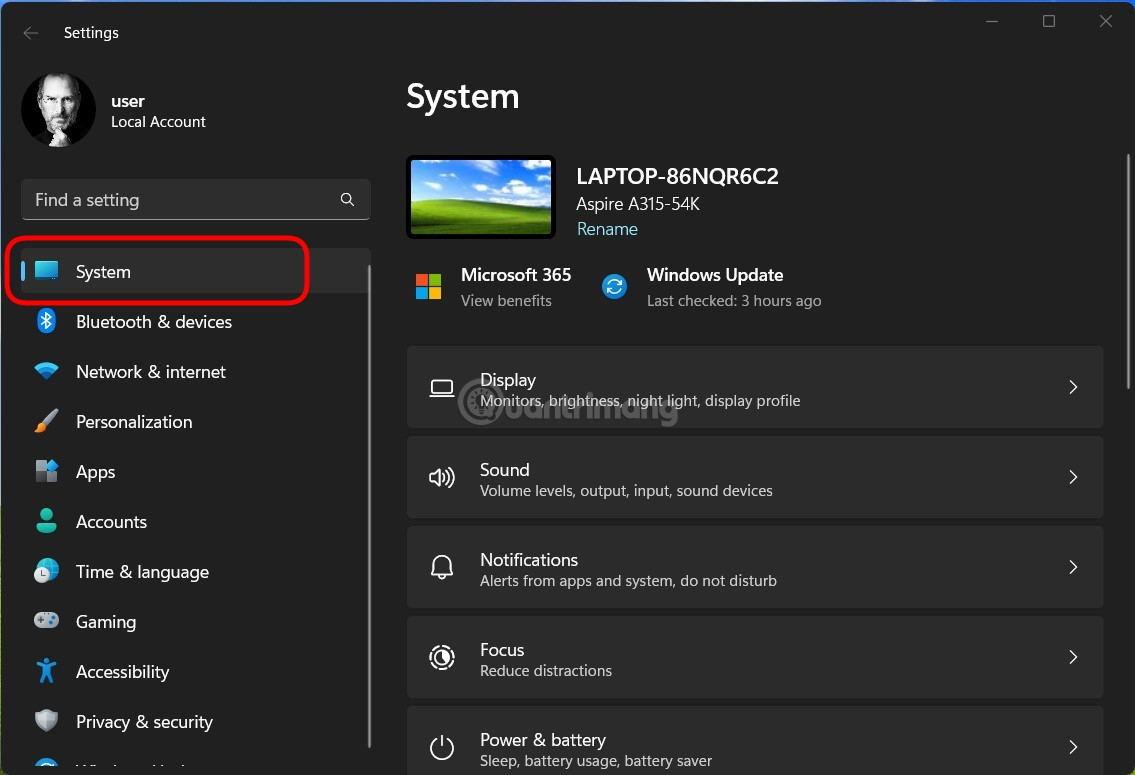Open Power & battery settings
The height and width of the screenshot is (775, 1135).
click(x=754, y=746)
